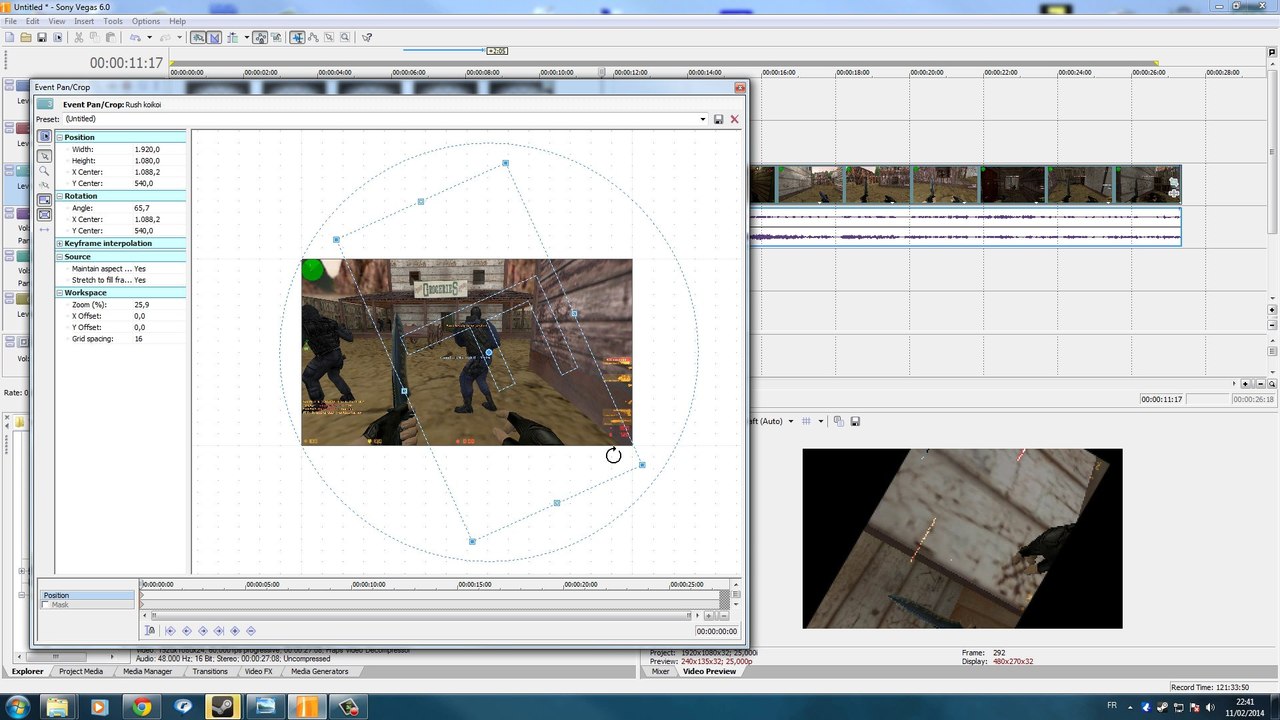Save snapshot of the video preview to file
The width and height of the screenshot is (1280, 720).
click(x=855, y=421)
